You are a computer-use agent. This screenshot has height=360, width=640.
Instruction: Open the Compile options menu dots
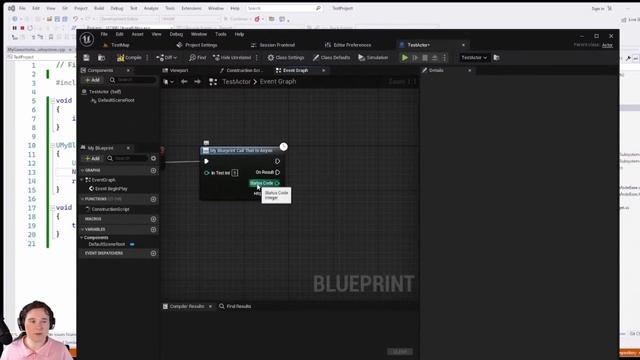tap(147, 58)
